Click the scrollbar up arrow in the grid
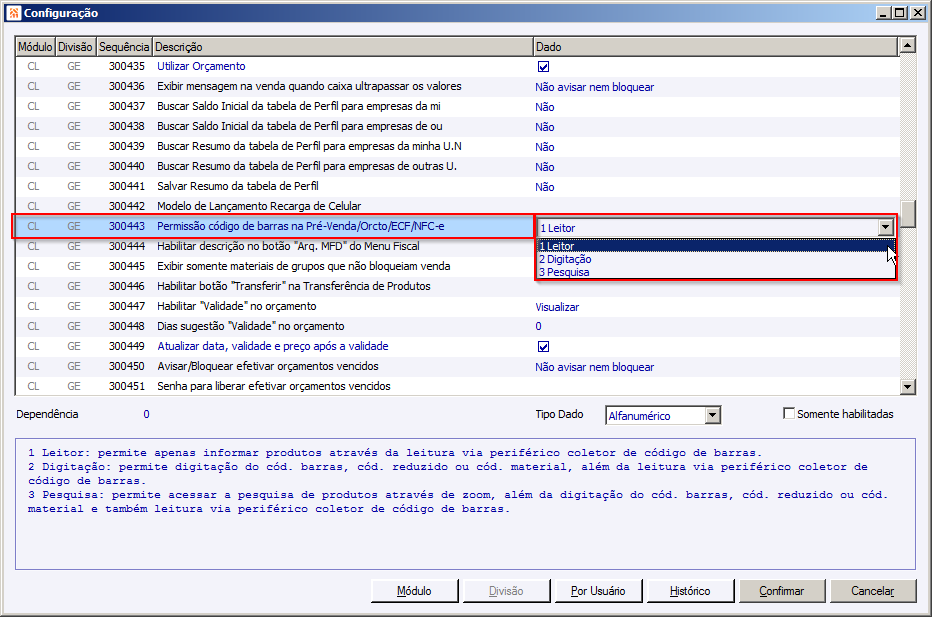 coord(907,45)
